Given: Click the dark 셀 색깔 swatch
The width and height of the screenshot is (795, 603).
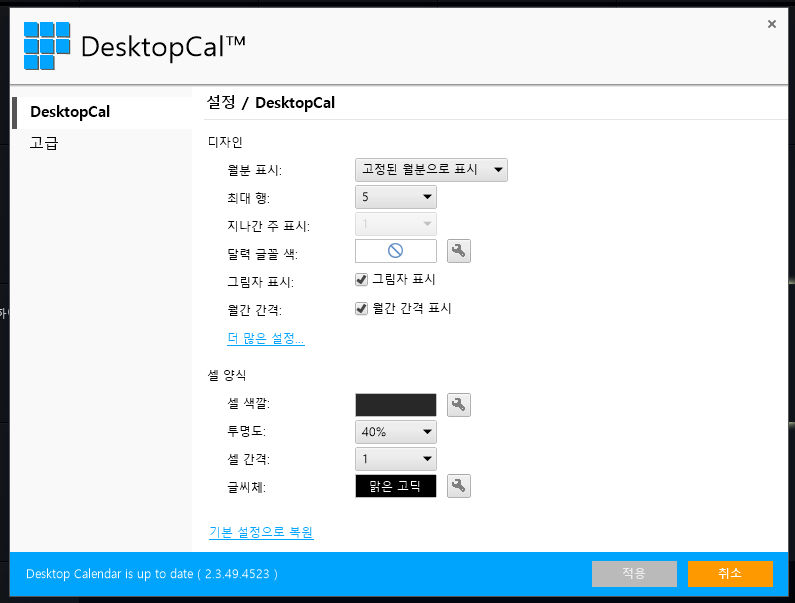Looking at the screenshot, I should [395, 405].
